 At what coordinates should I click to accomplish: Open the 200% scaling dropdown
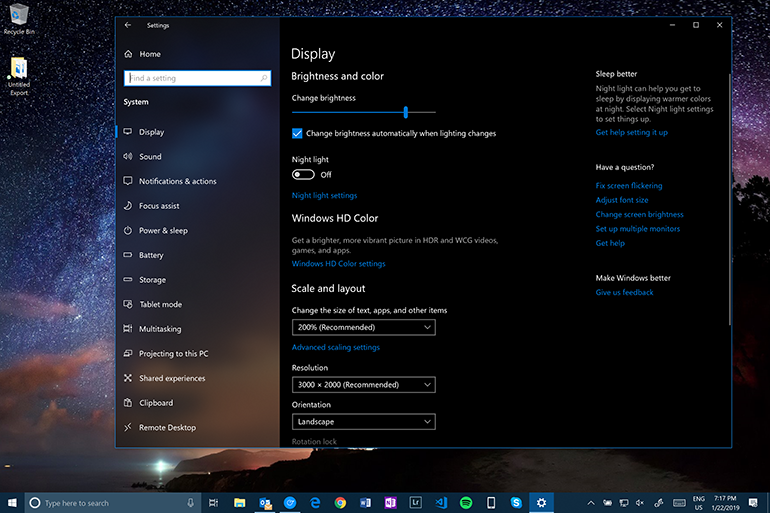363,327
